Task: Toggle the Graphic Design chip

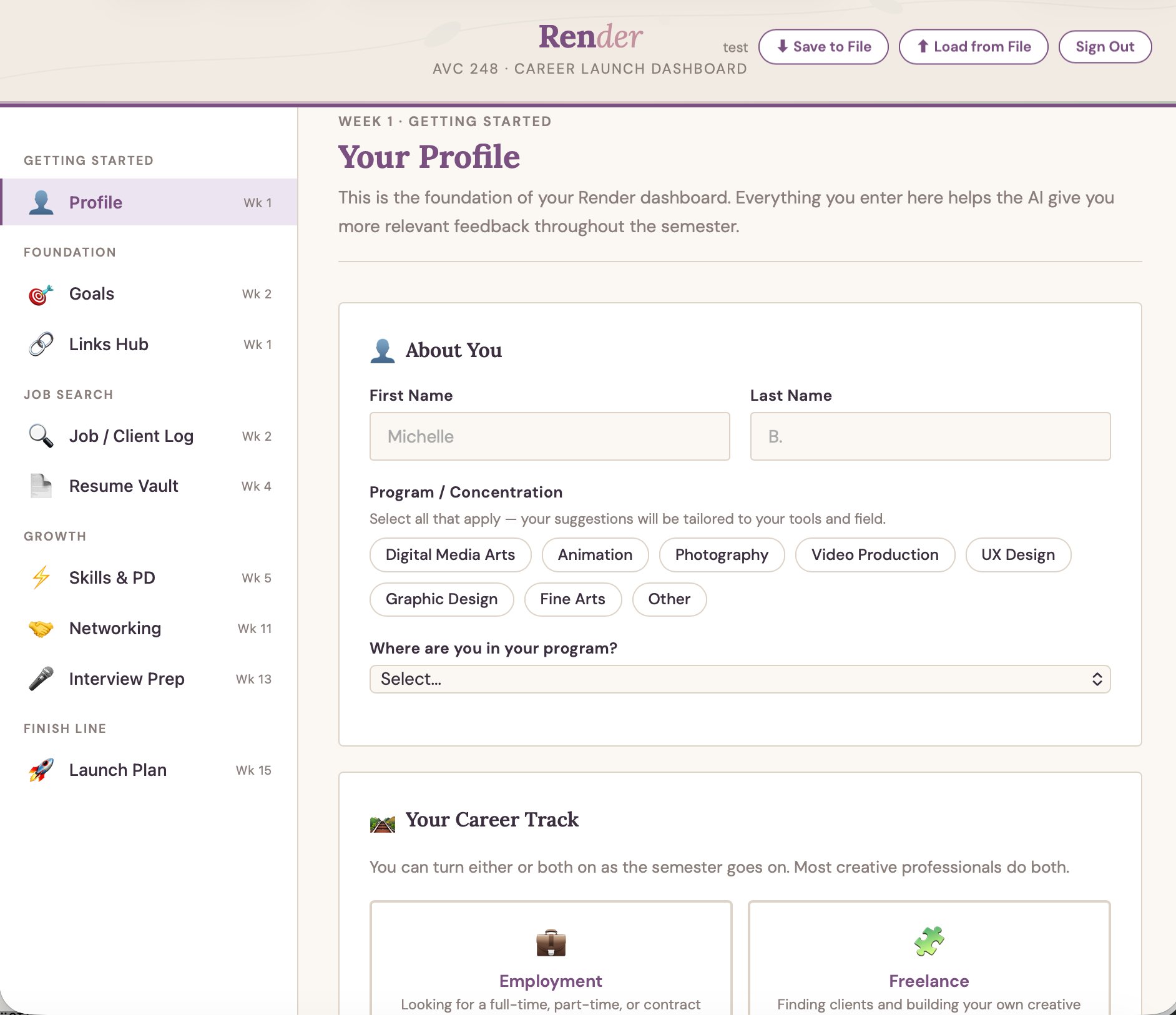Action: 442,599
